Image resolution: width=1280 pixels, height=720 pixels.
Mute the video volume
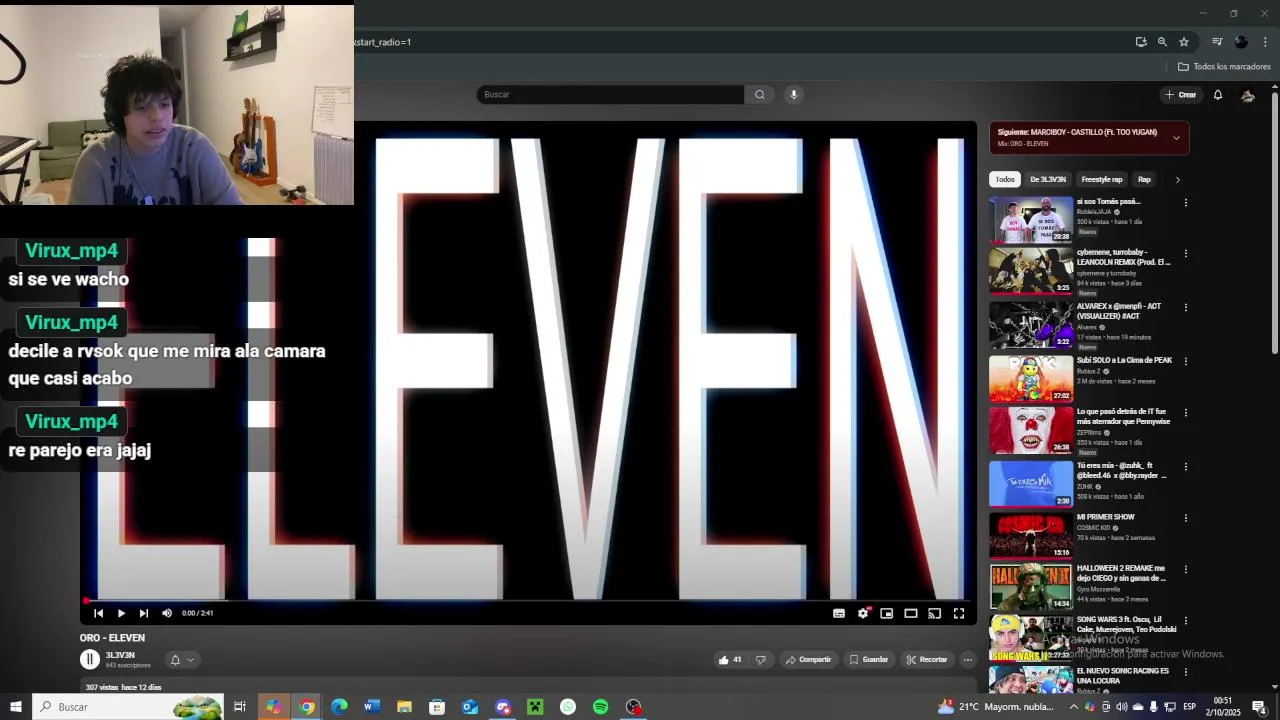point(167,613)
